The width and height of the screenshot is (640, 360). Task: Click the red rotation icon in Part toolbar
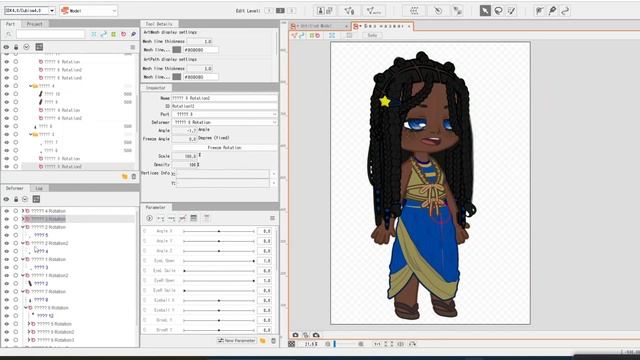tap(123, 34)
